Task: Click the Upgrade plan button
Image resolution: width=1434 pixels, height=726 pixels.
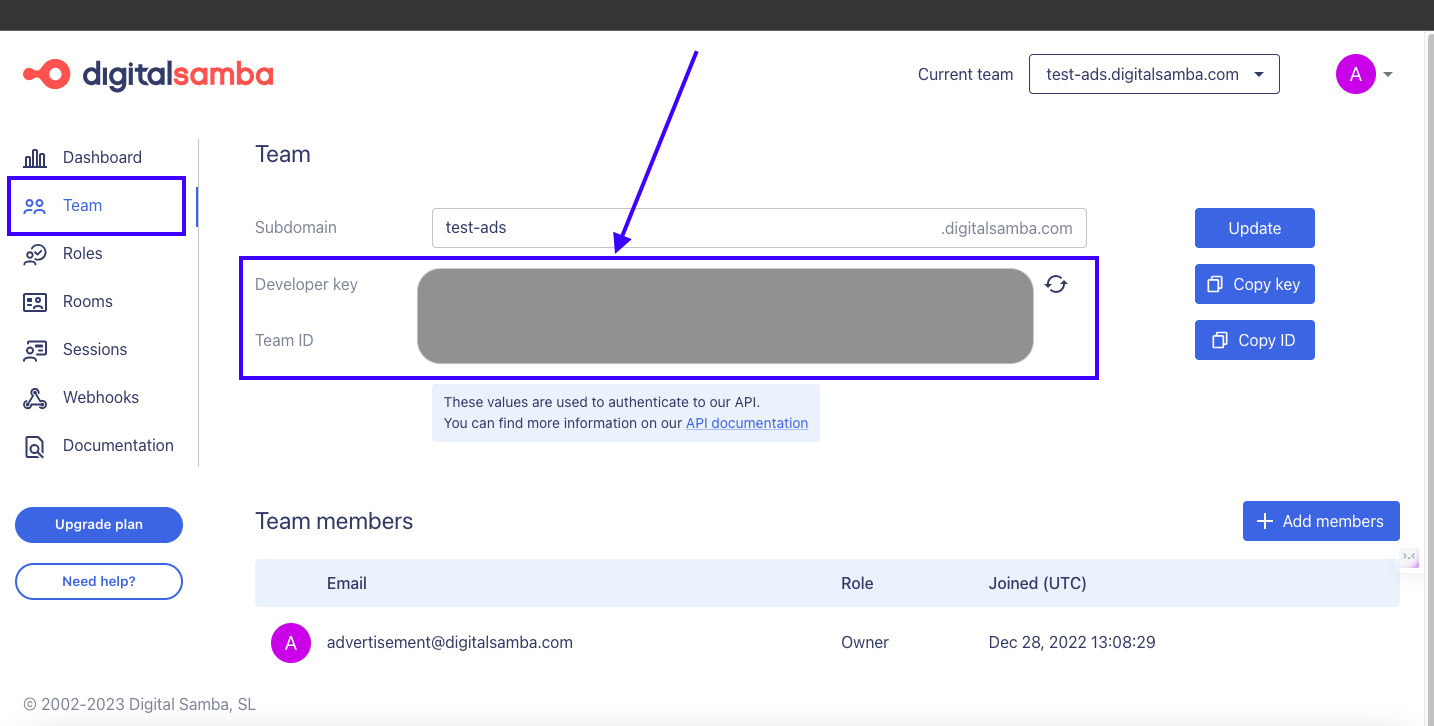Action: tap(98, 524)
